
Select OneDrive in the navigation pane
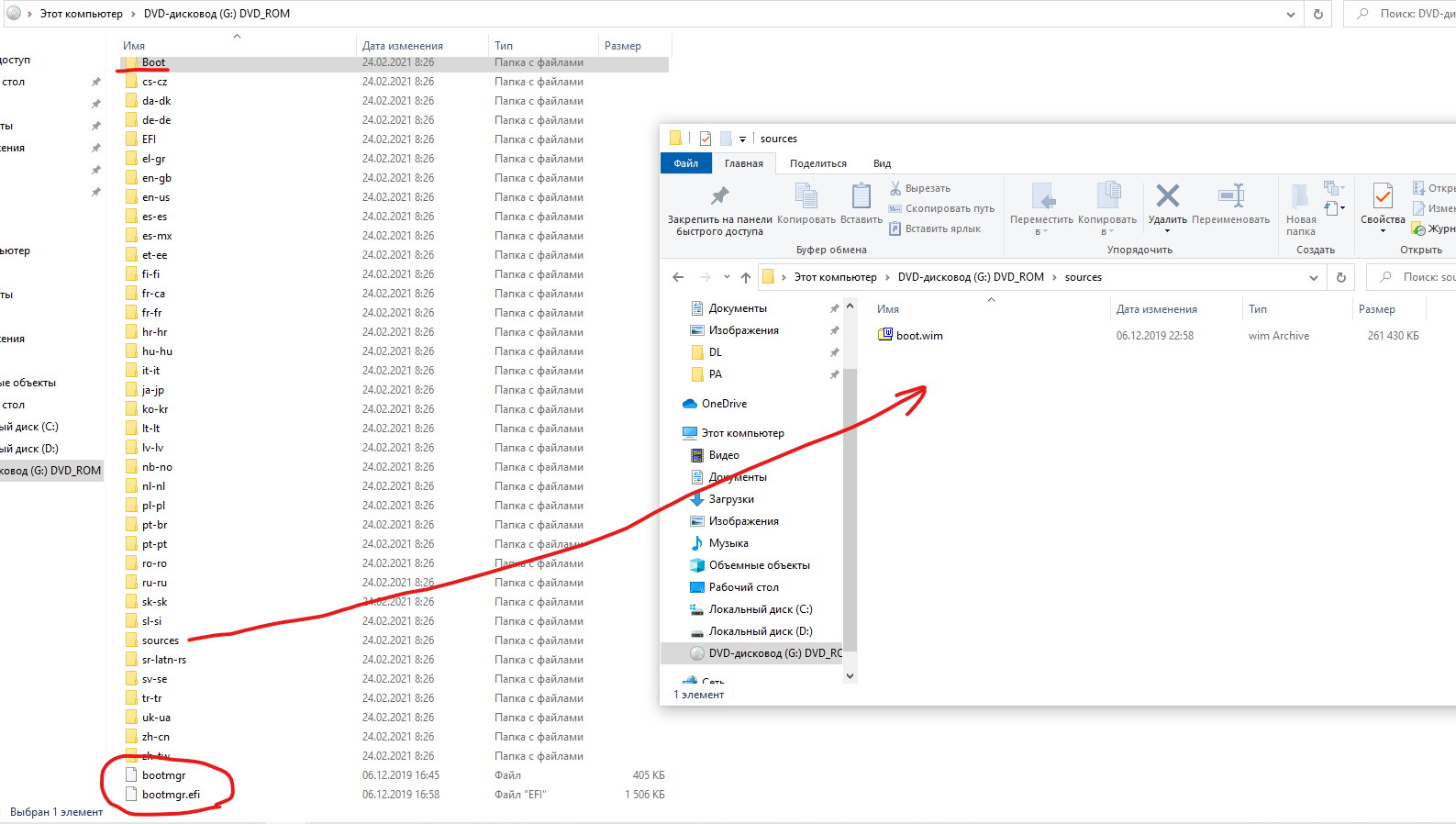pos(724,404)
